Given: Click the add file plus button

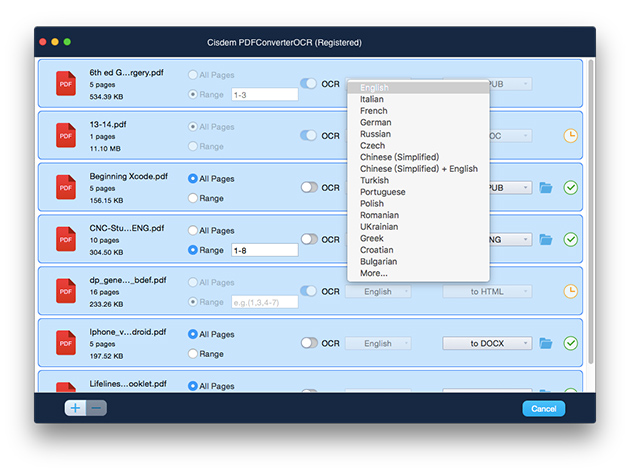Looking at the screenshot, I should point(76,408).
